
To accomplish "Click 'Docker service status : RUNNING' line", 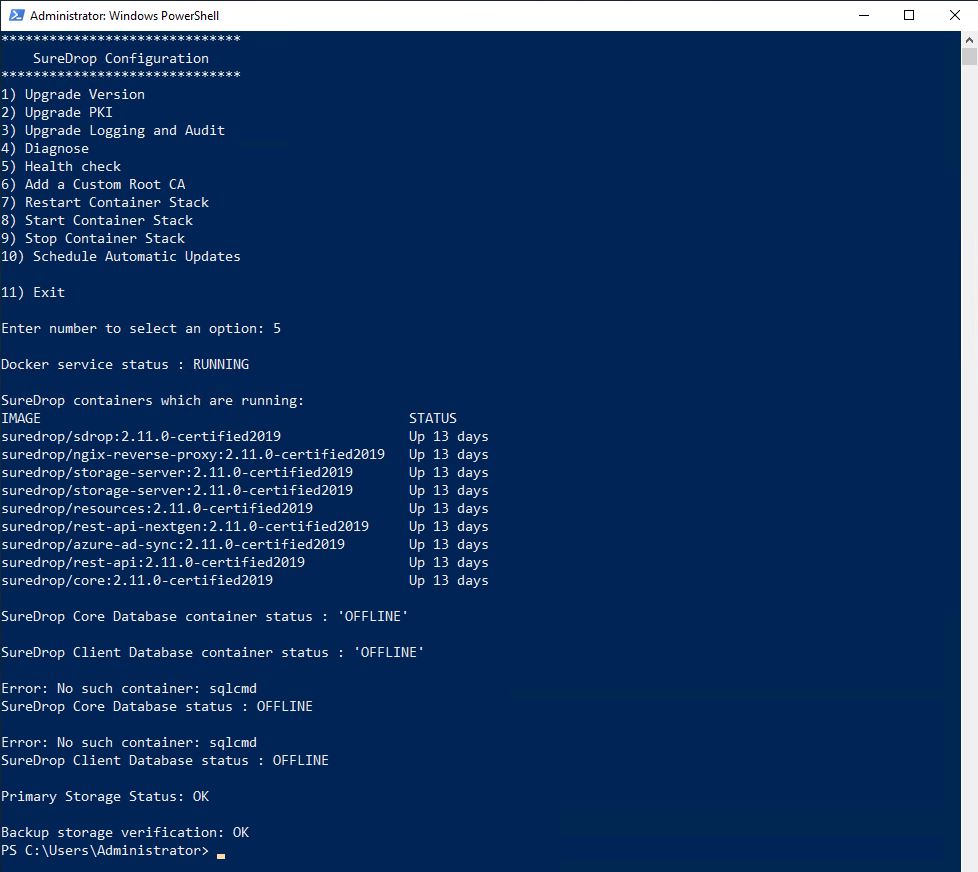I will click(x=125, y=364).
